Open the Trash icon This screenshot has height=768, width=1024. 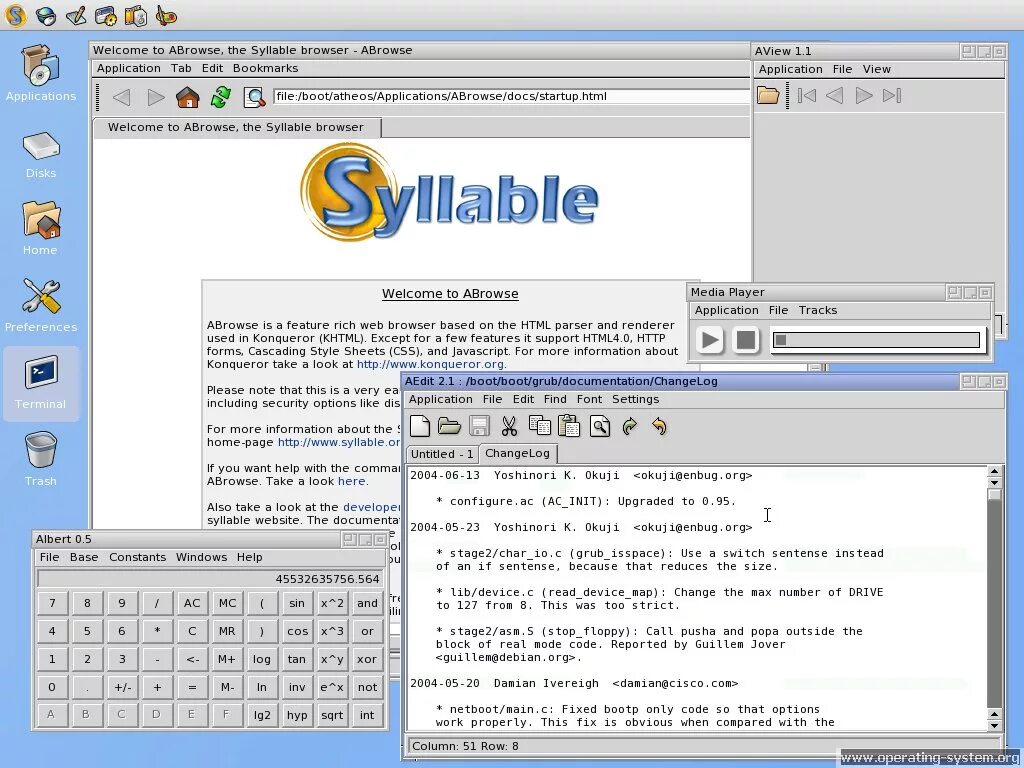[x=40, y=459]
